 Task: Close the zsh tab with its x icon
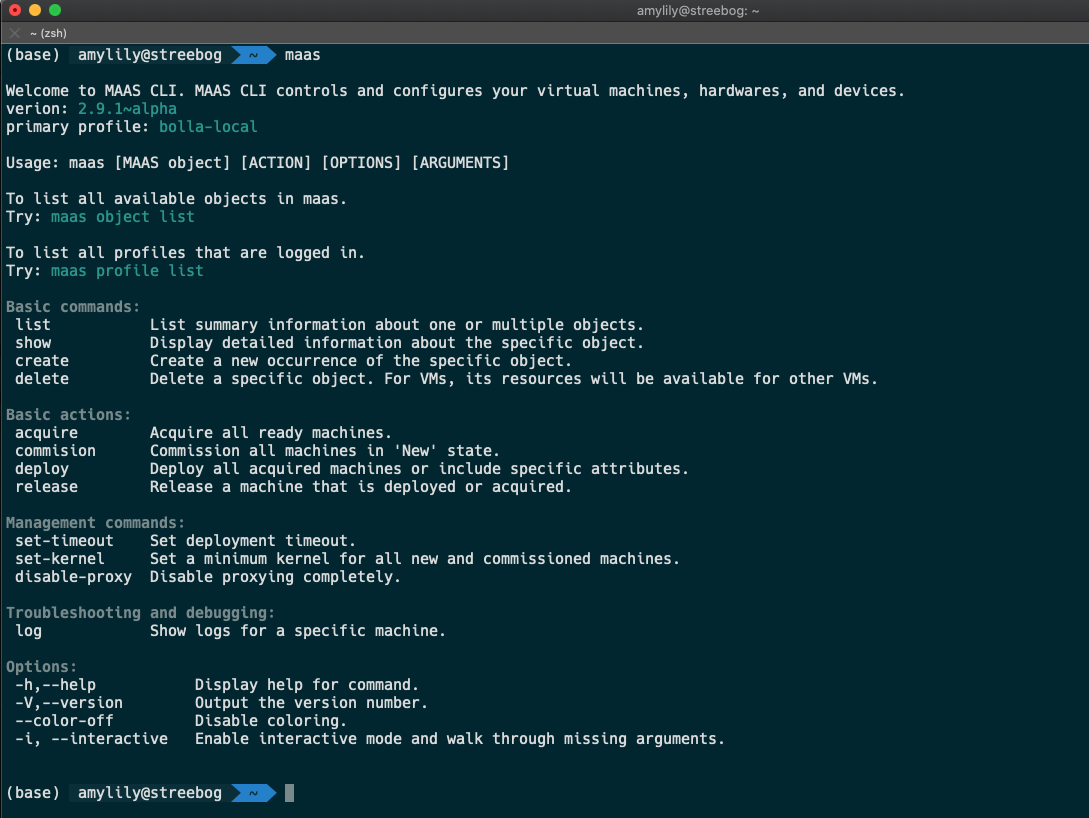coord(14,33)
